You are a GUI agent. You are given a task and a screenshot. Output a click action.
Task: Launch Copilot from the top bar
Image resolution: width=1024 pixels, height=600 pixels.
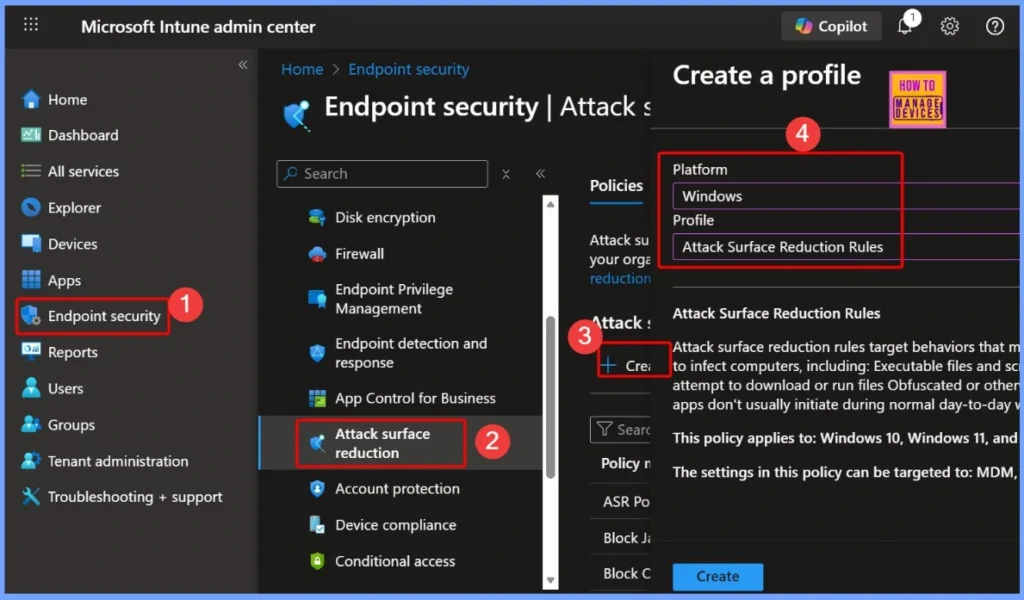[831, 25]
